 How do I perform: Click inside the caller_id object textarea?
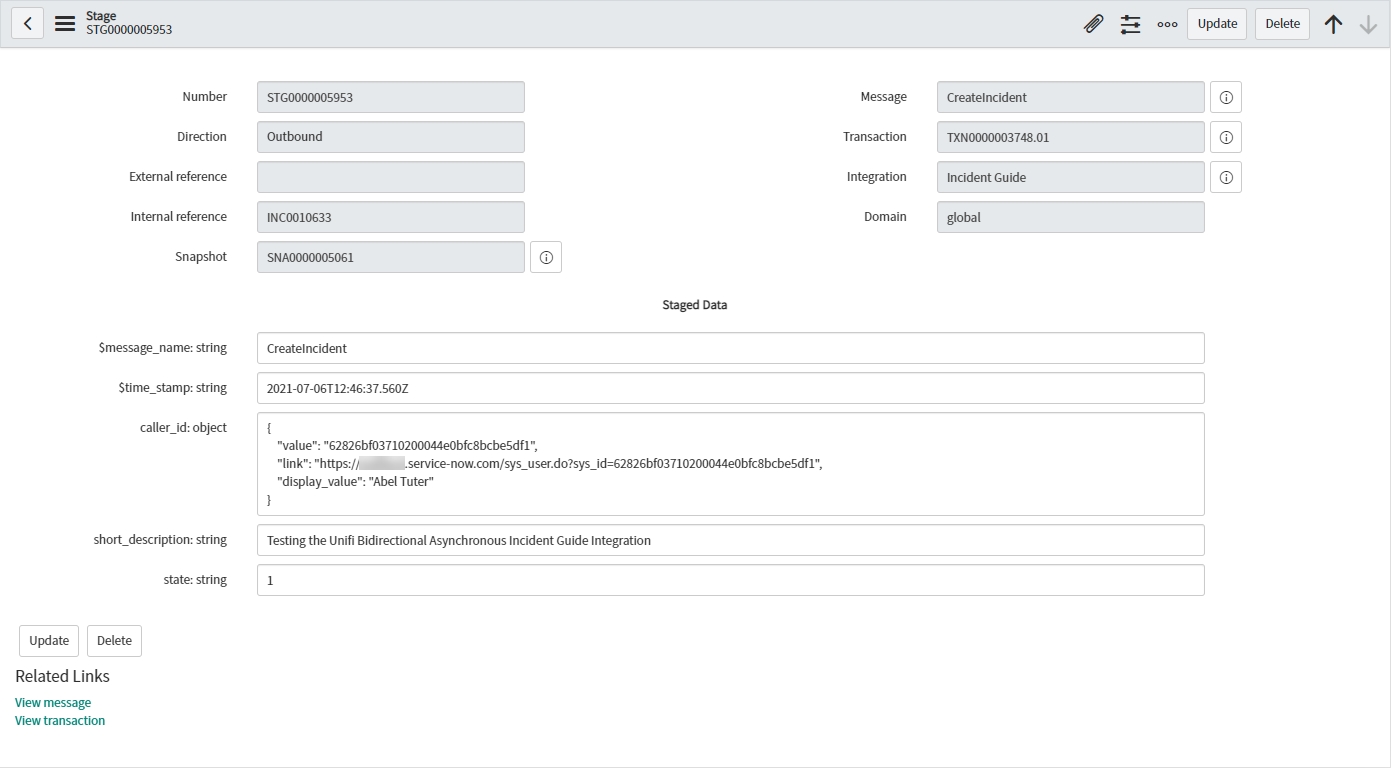730,464
